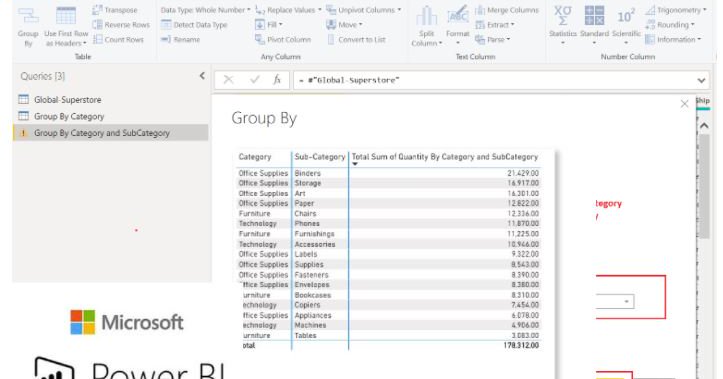Image resolution: width=723 pixels, height=379 pixels.
Task: Select the Copiers sub-category cell
Action: pyautogui.click(x=308, y=305)
